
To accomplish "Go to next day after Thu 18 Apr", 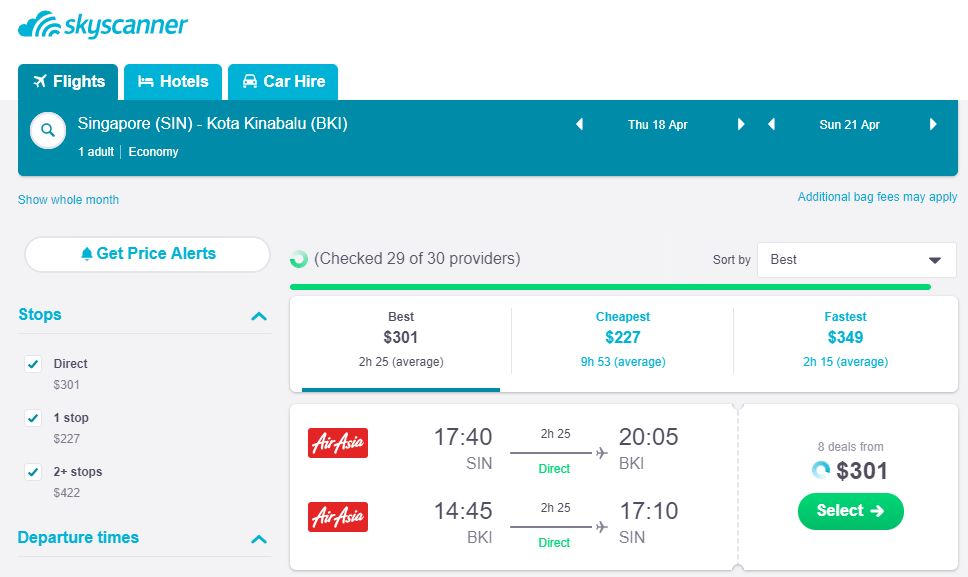I will [x=741, y=125].
